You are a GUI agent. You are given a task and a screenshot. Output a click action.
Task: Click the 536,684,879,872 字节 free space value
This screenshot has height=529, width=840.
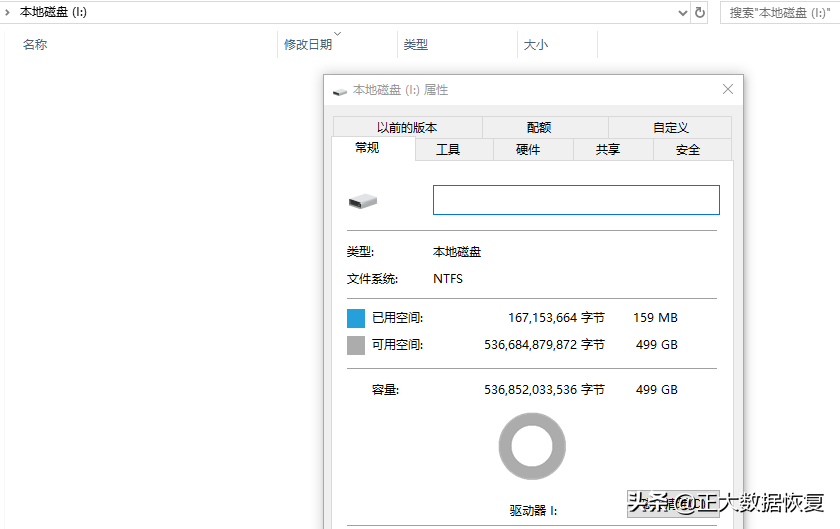(544, 345)
